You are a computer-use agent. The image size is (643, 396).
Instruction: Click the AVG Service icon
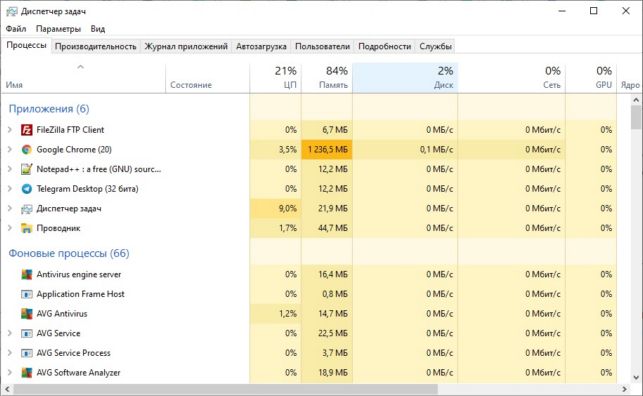pyautogui.click(x=27, y=333)
